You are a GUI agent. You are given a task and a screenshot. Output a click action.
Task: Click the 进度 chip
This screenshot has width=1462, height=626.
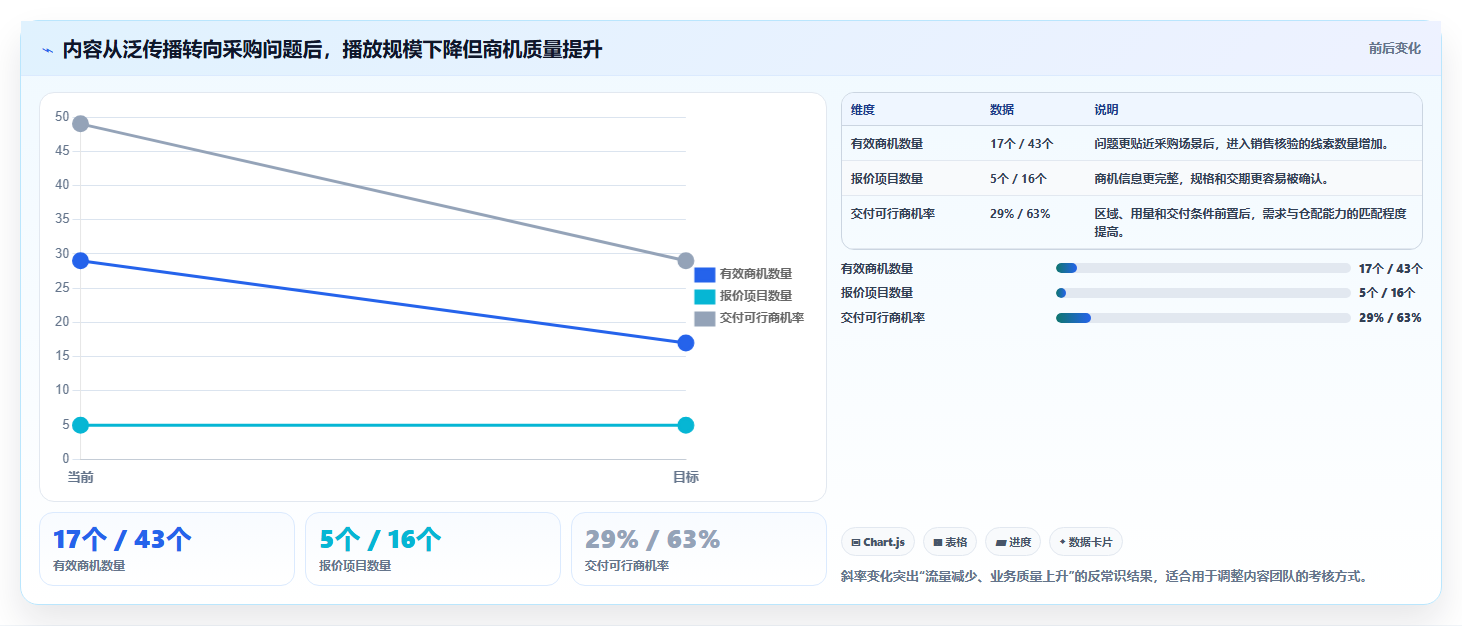click(1013, 542)
